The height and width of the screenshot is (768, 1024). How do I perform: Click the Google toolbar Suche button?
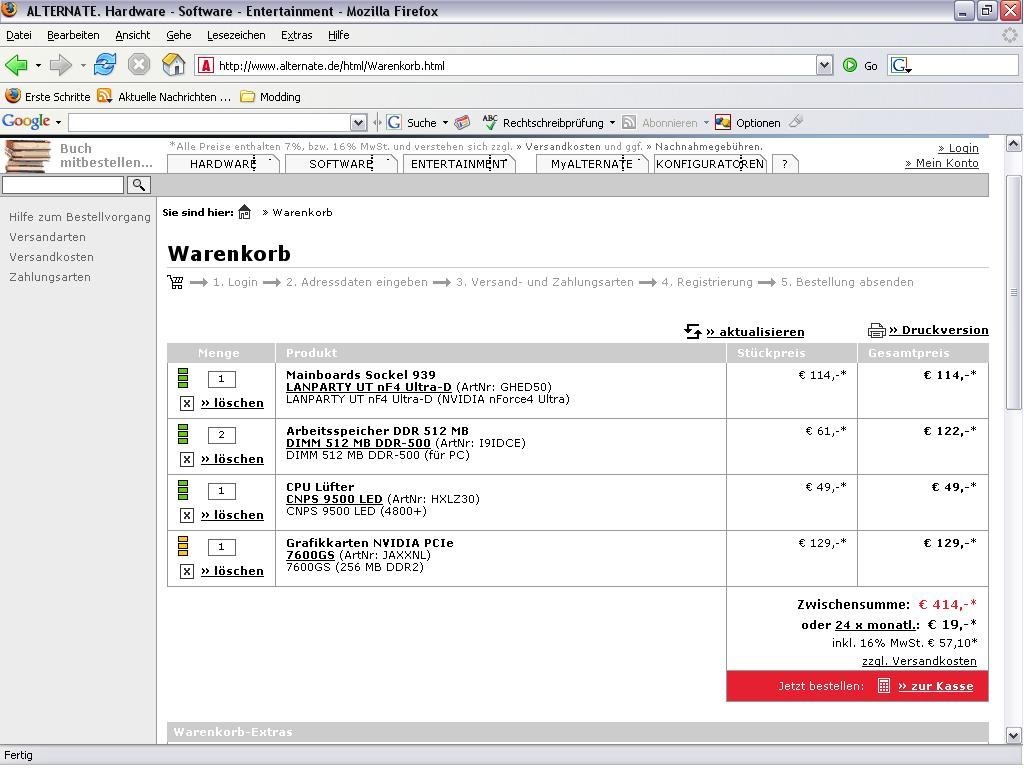click(412, 123)
